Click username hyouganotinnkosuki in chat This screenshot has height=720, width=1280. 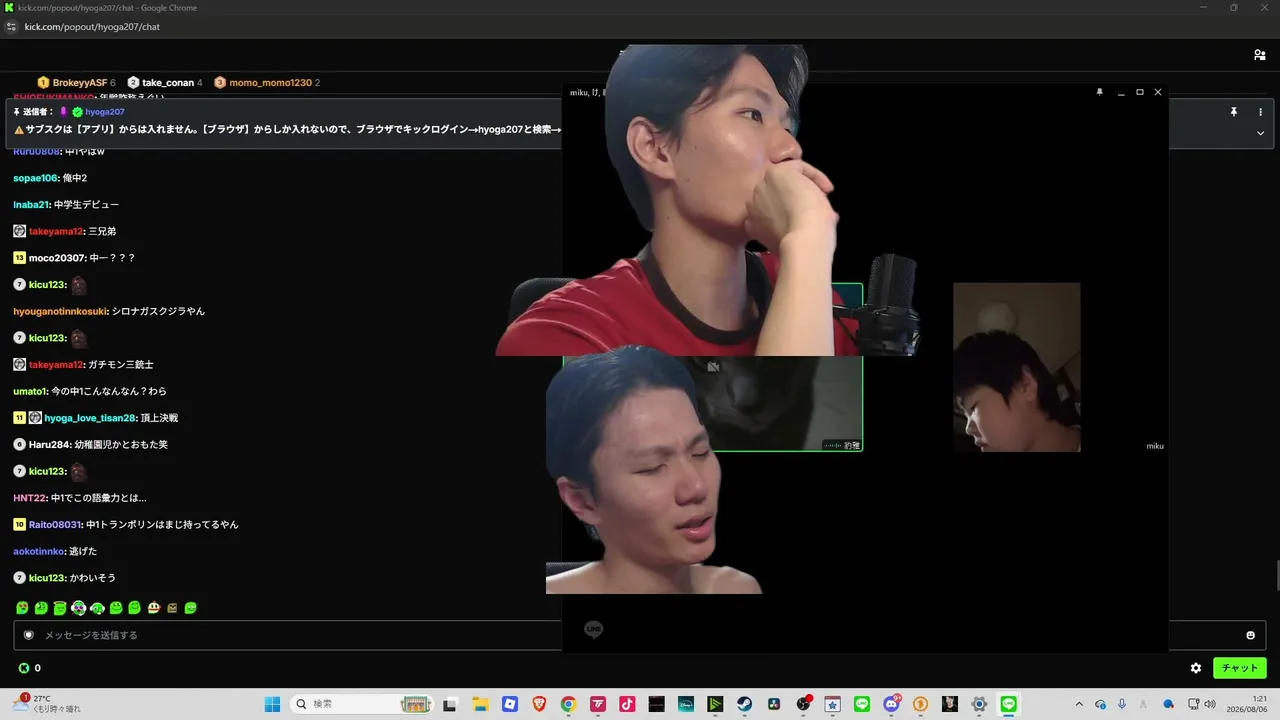(x=59, y=311)
